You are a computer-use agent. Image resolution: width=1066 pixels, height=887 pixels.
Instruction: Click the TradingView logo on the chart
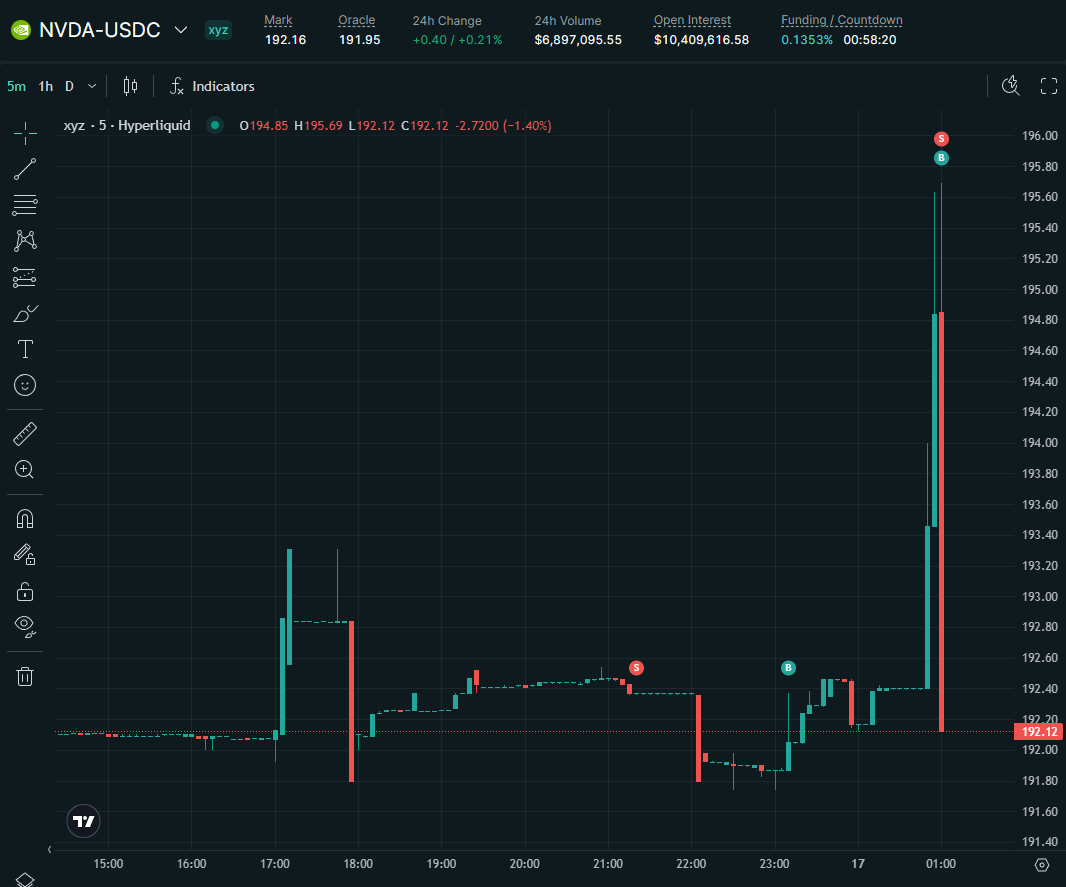84,821
